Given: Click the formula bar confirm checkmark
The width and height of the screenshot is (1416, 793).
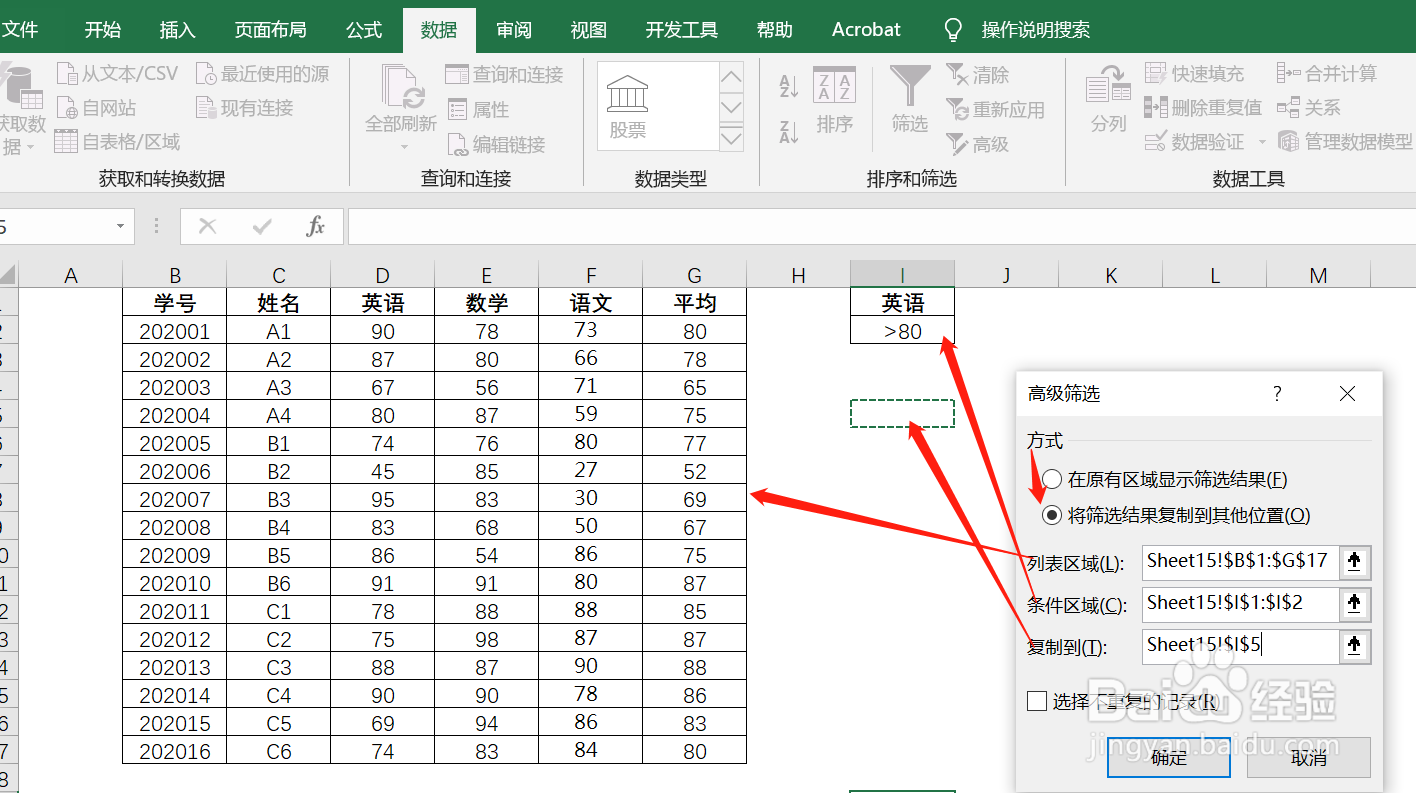Looking at the screenshot, I should (x=262, y=227).
